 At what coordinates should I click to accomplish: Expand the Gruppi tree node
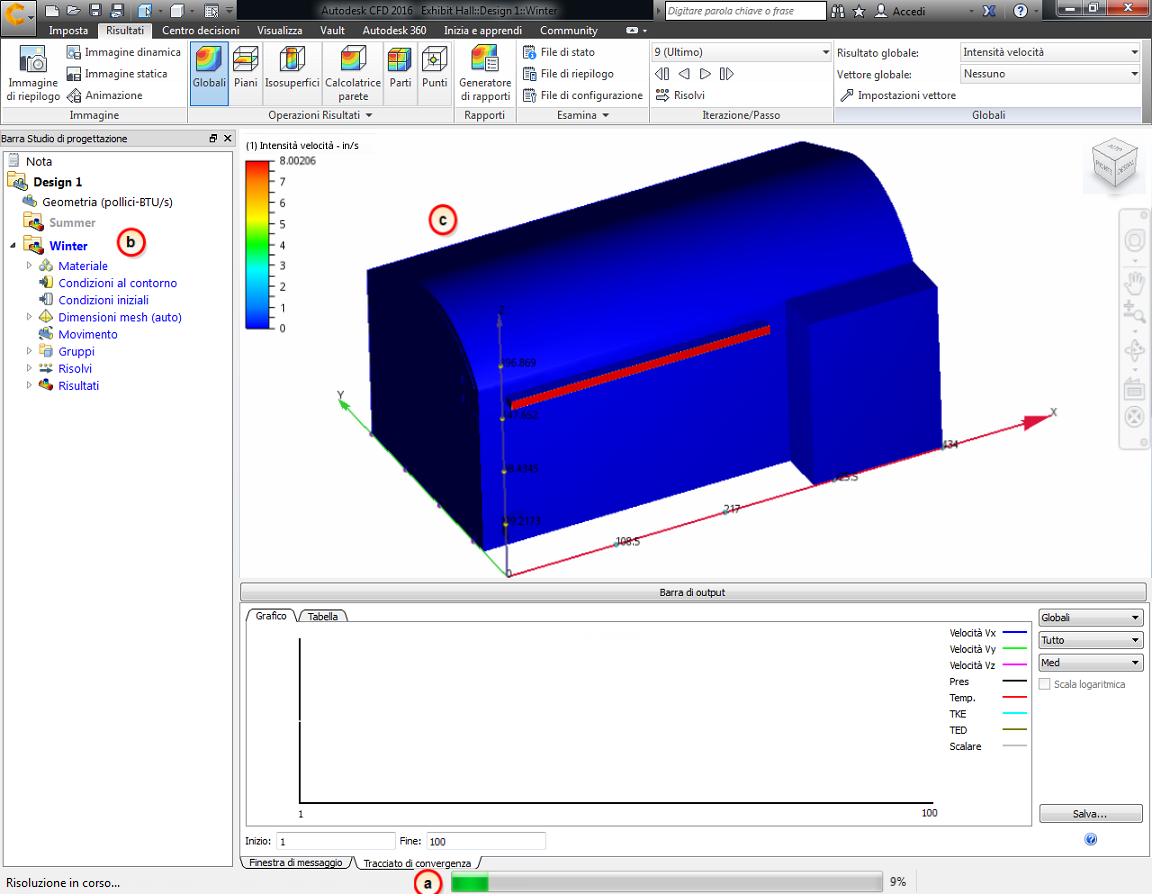point(29,351)
